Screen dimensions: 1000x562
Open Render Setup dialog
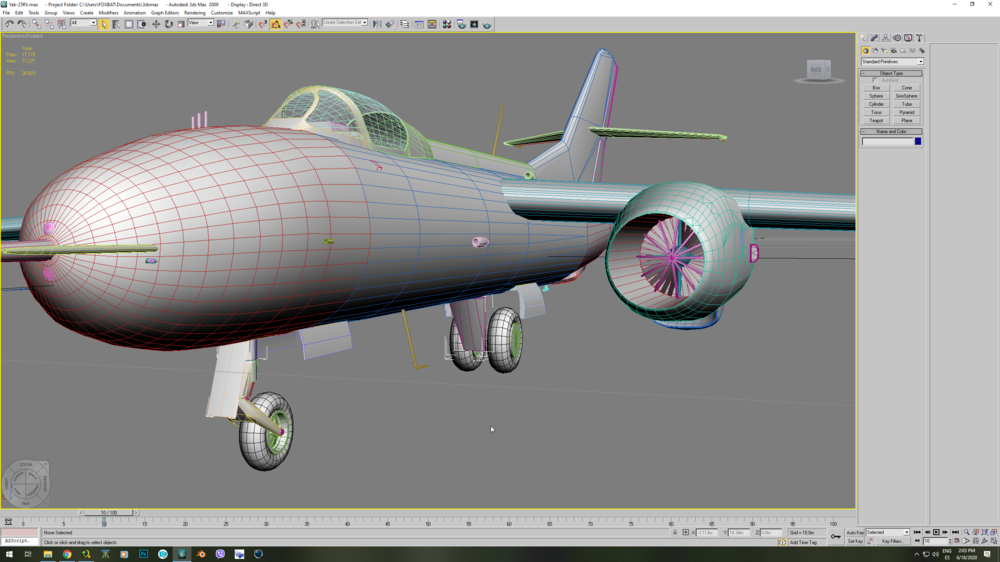click(x=461, y=24)
